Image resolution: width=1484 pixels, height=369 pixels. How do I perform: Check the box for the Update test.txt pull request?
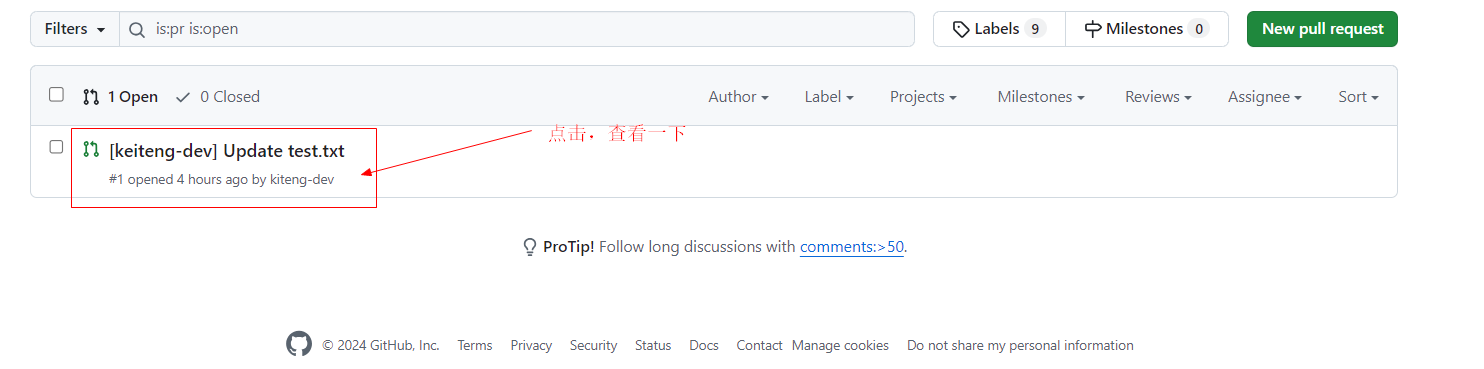tap(57, 147)
